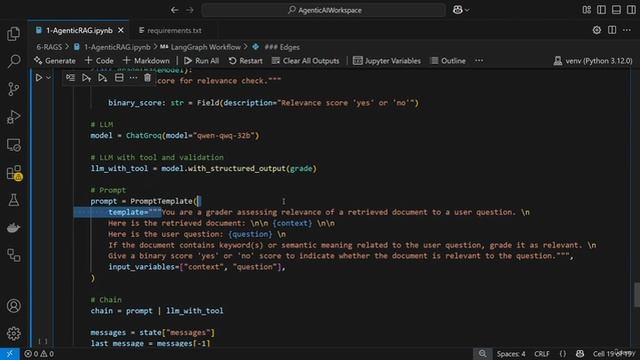Viewport: 640px width, 360px height.
Task: Click the 6-RAGS breadcrumb
Action: point(49,47)
